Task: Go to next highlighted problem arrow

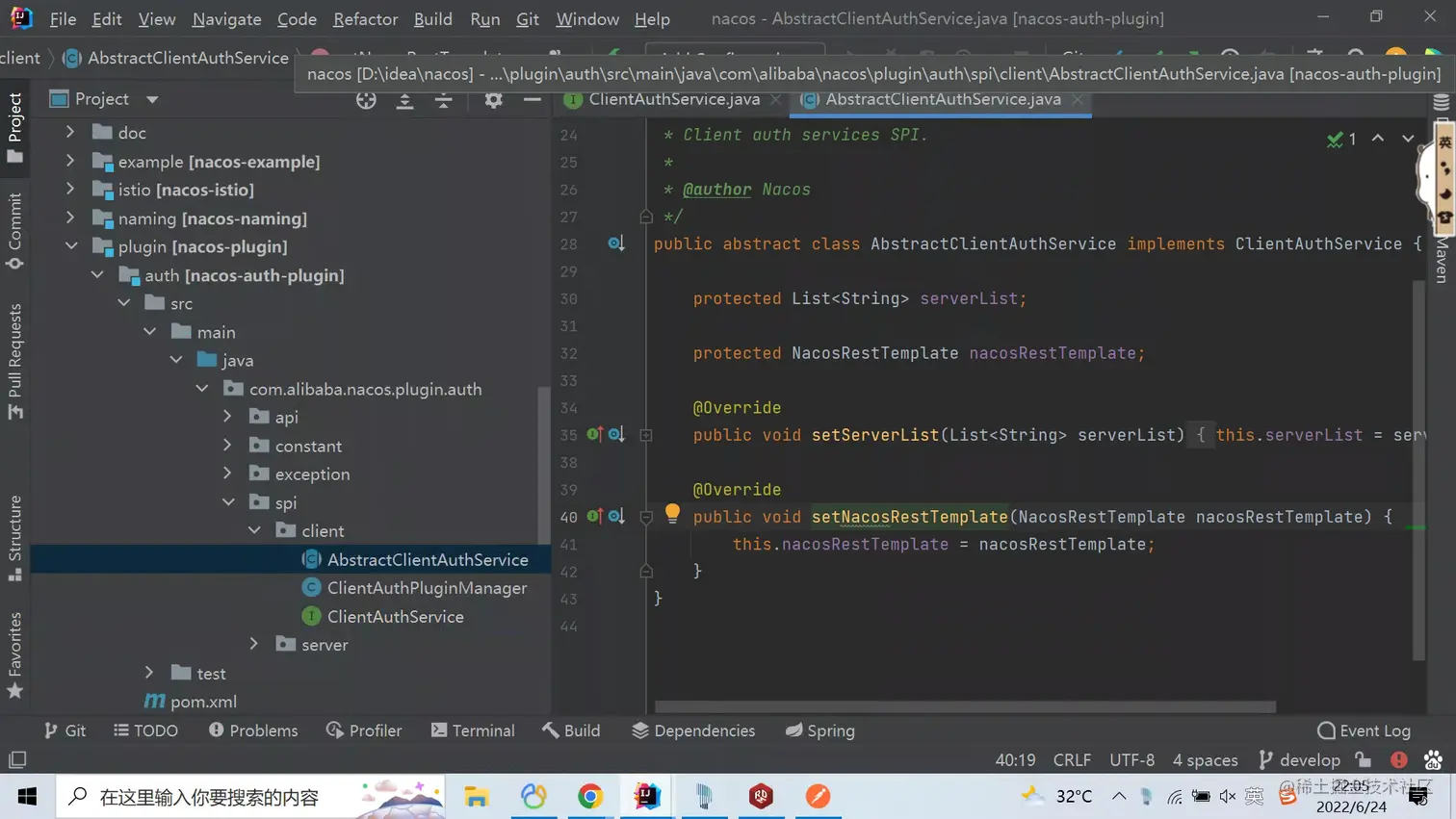Action: click(1408, 139)
